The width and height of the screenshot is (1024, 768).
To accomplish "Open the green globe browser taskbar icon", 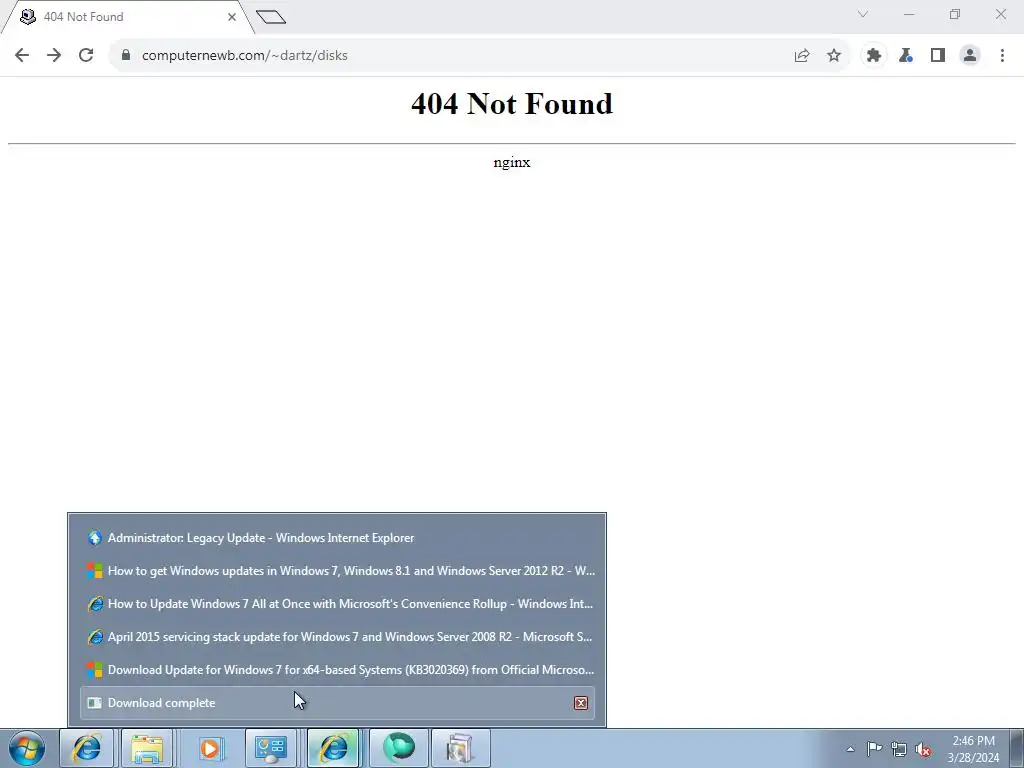I will tap(398, 748).
